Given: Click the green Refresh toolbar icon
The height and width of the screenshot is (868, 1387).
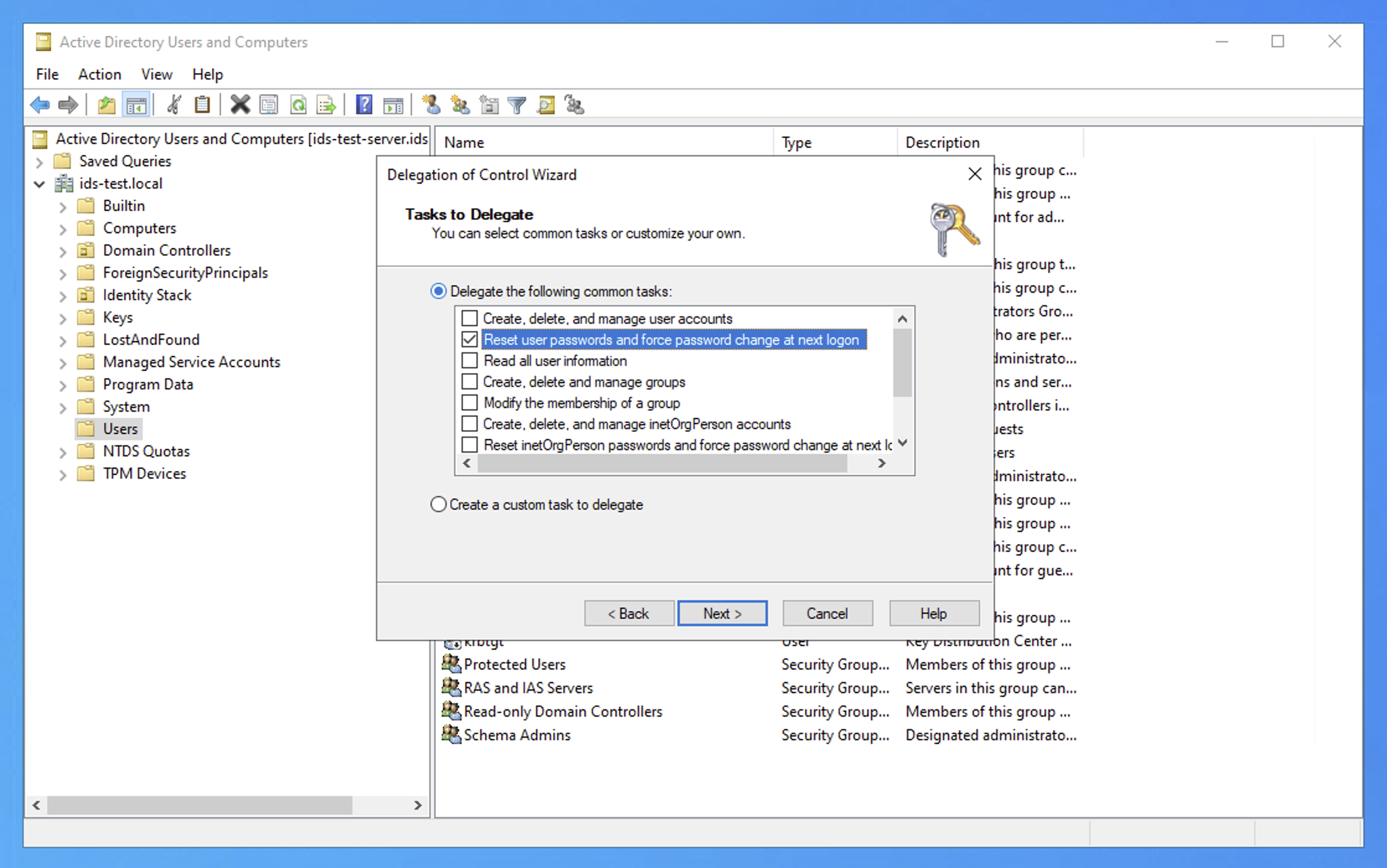Looking at the screenshot, I should [298, 105].
